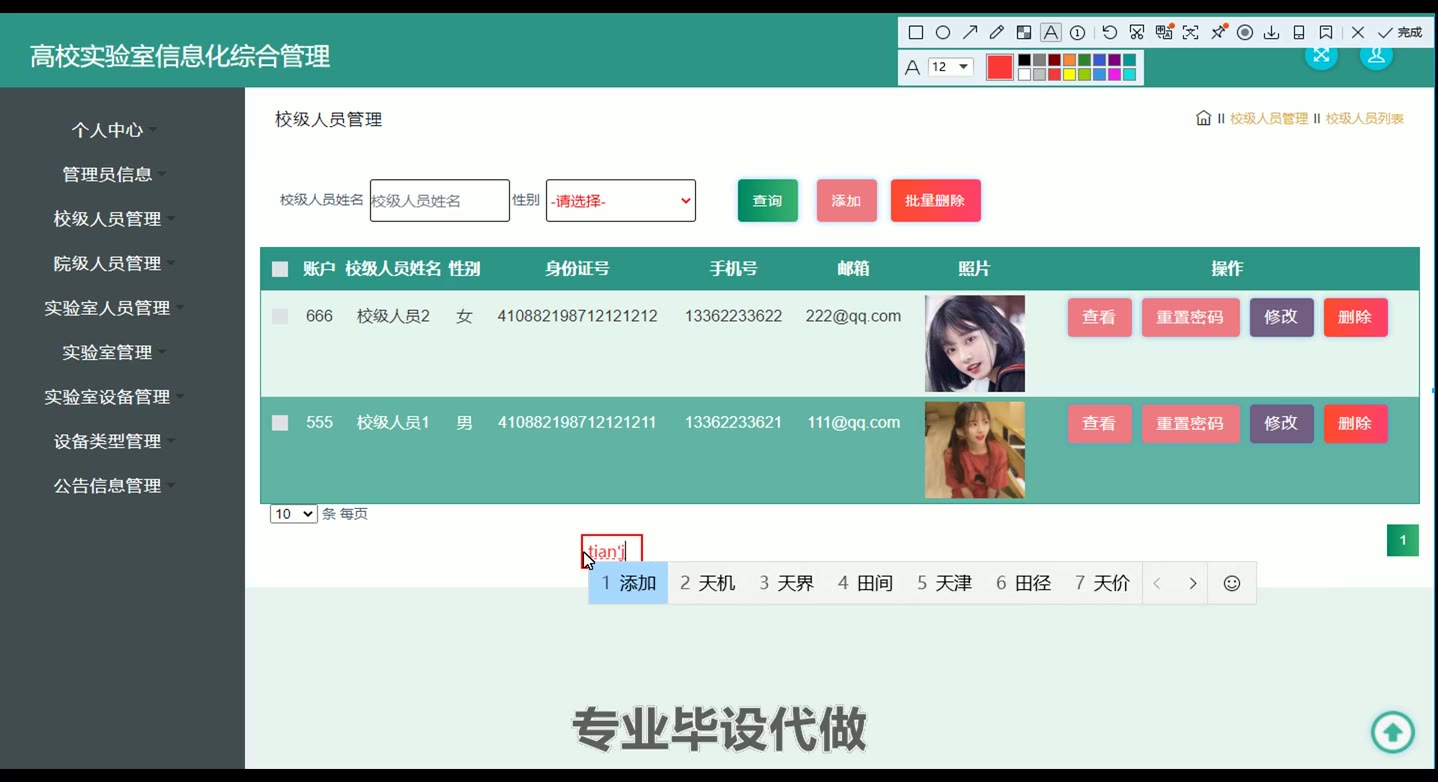Click the email 222@qq.com cell
Screen dimensions: 1438x782
pos(853,316)
